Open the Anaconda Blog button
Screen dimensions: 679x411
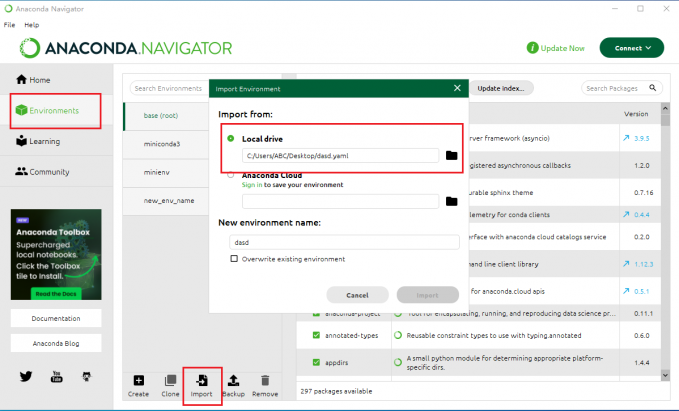[x=56, y=343]
